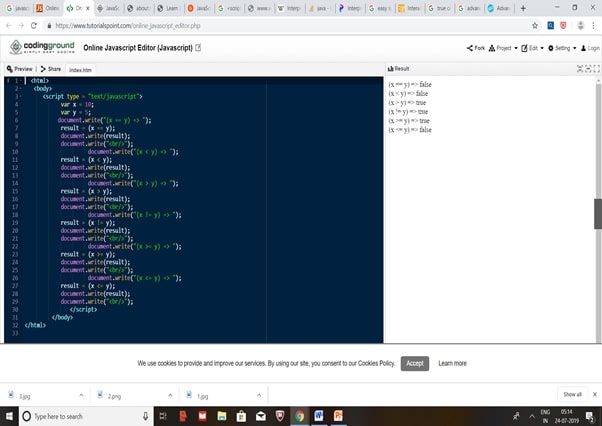Open File Explorer from the taskbar
602x426 pixels.
pyautogui.click(x=222, y=416)
